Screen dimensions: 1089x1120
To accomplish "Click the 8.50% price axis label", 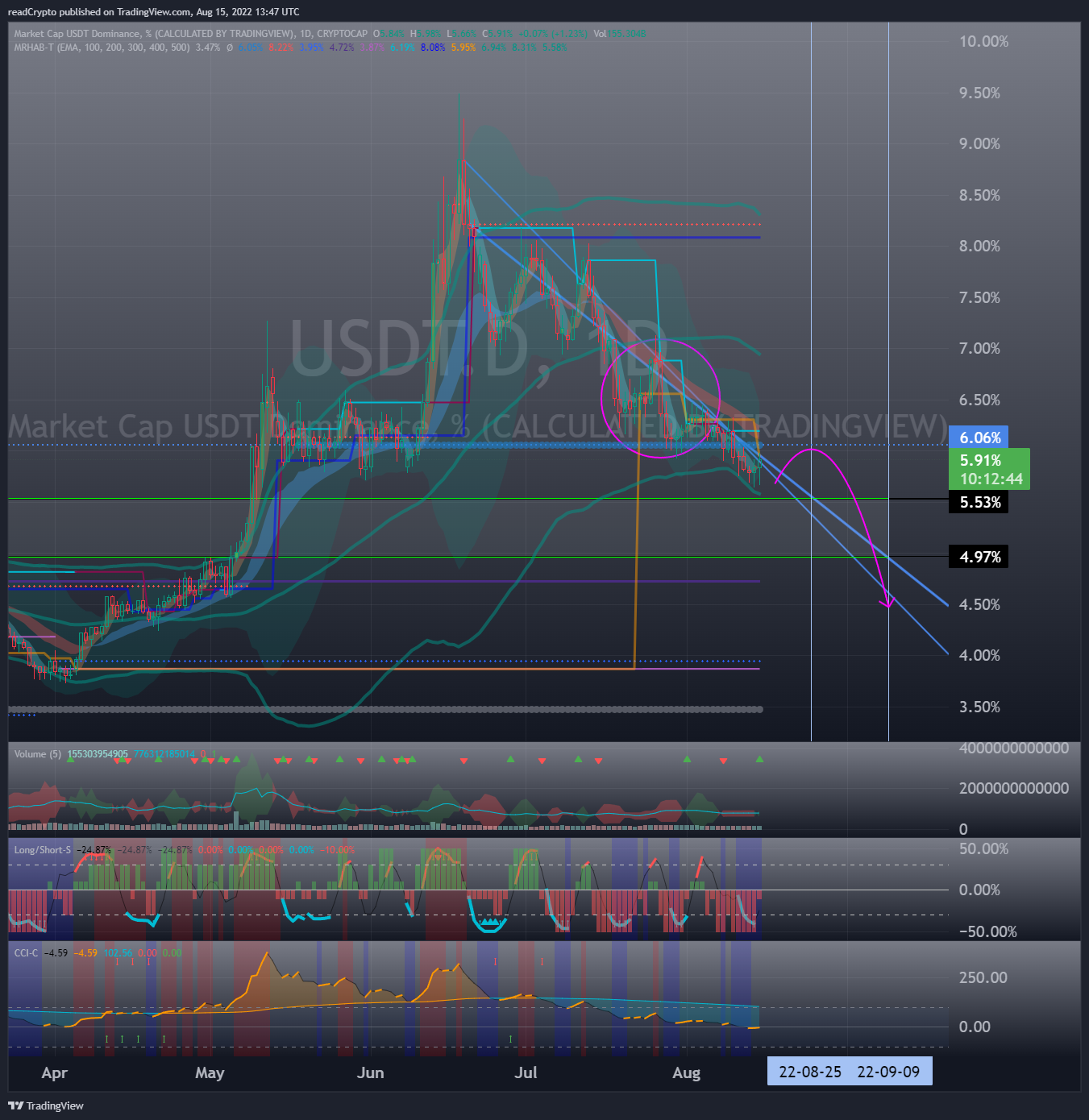I will click(x=979, y=195).
